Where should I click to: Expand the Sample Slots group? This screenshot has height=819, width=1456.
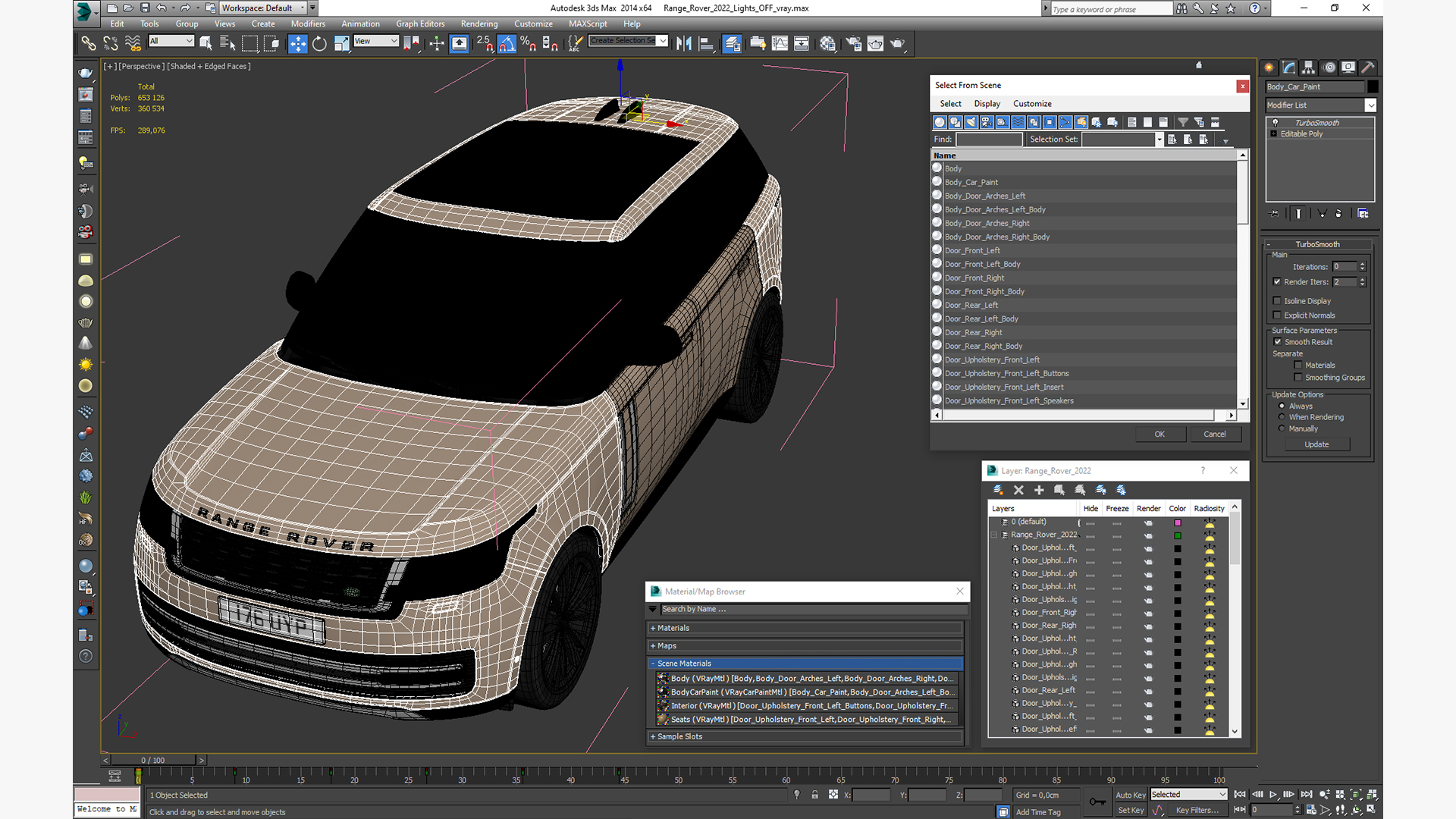click(x=805, y=736)
